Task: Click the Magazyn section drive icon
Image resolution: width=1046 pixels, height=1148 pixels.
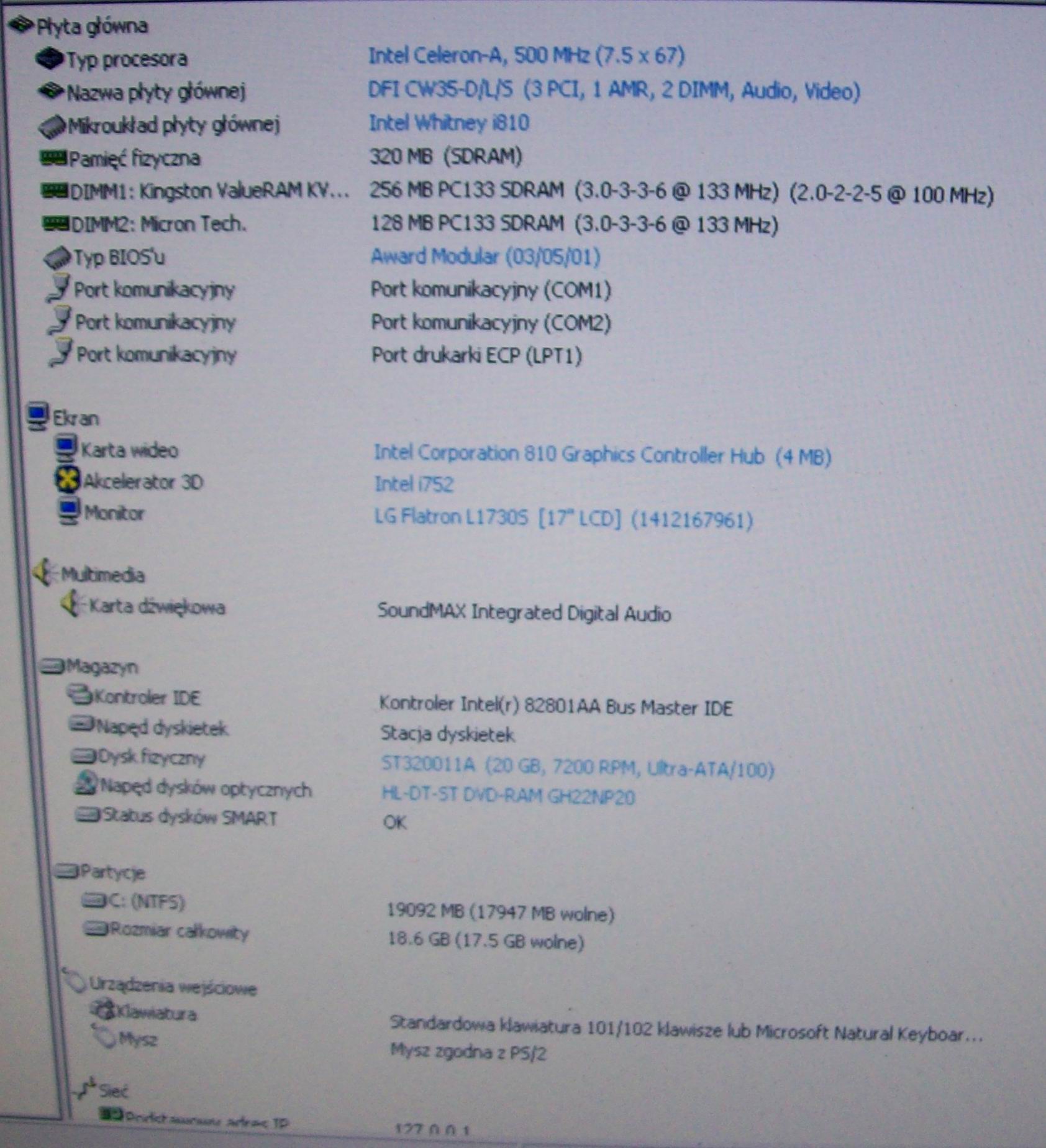Action: (52, 667)
